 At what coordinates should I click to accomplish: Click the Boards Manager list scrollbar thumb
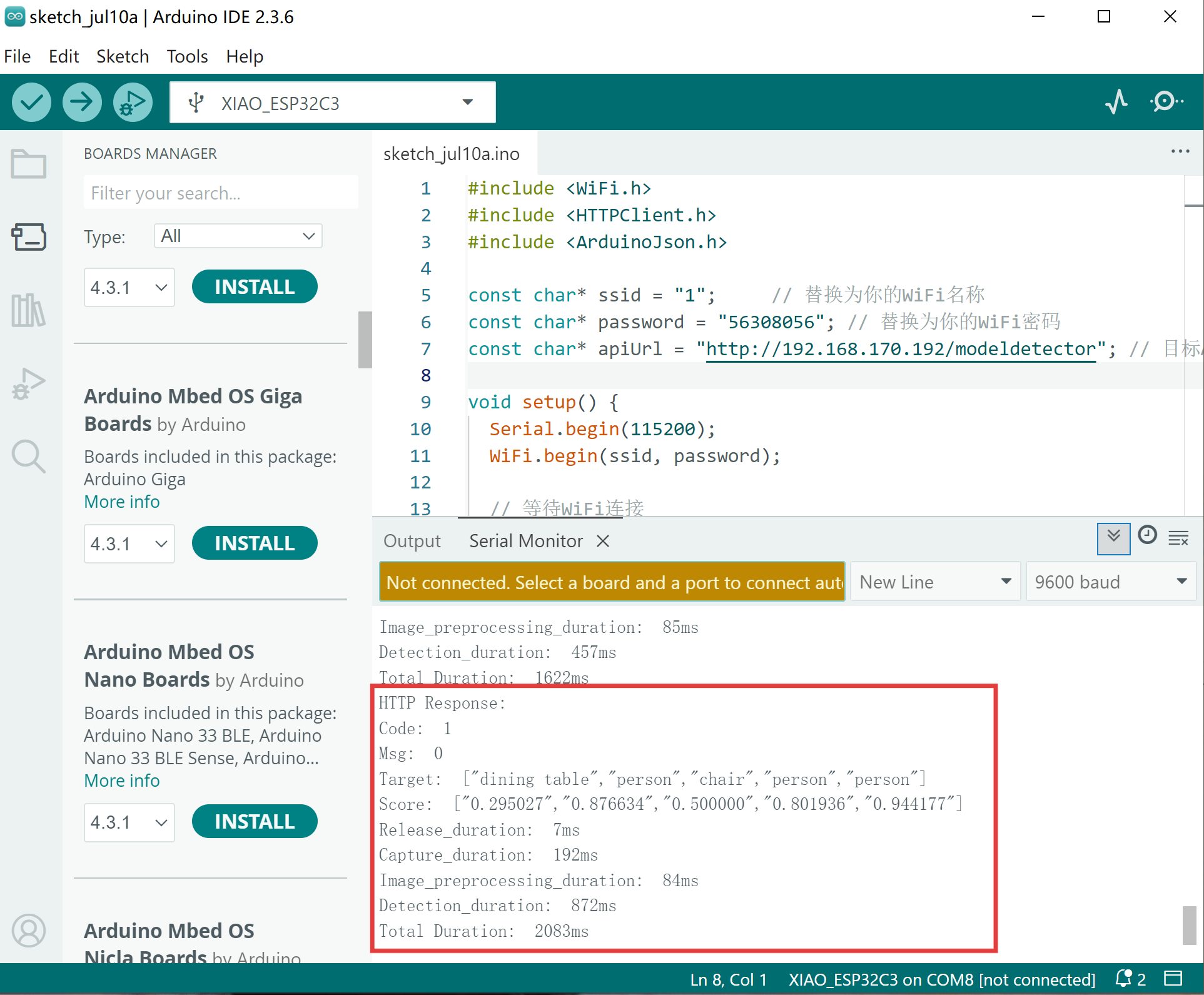(365, 340)
